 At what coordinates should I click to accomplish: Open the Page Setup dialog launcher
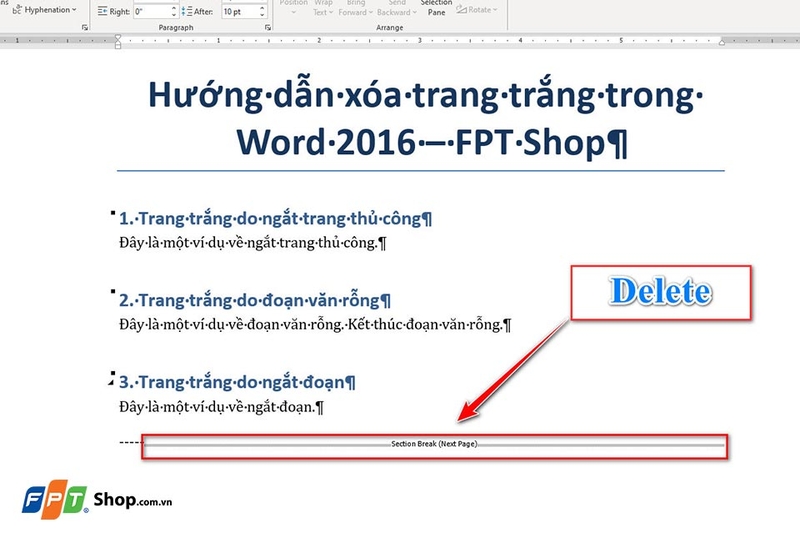pyautogui.click(x=85, y=28)
